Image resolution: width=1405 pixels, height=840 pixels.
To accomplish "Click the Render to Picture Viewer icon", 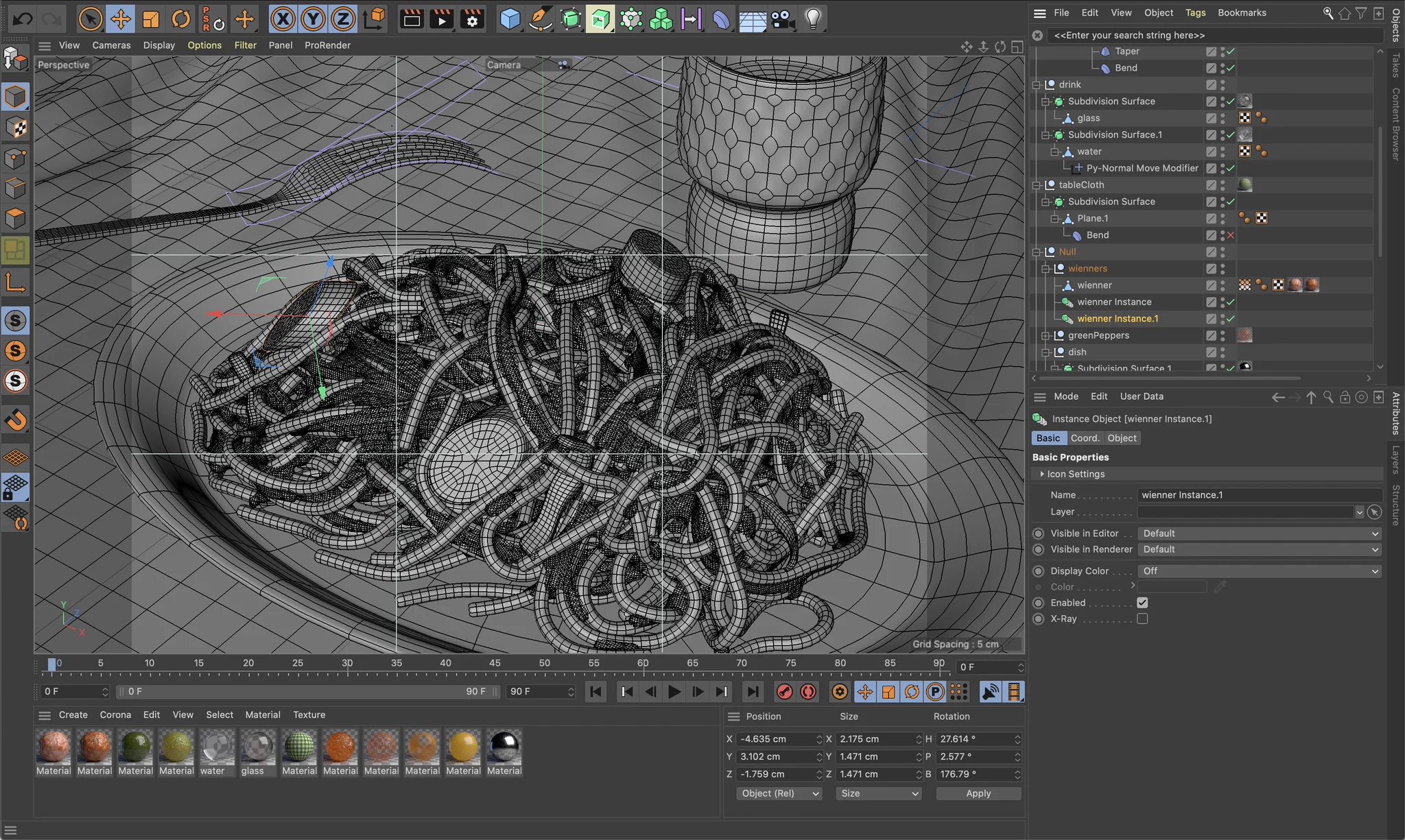I will (441, 19).
